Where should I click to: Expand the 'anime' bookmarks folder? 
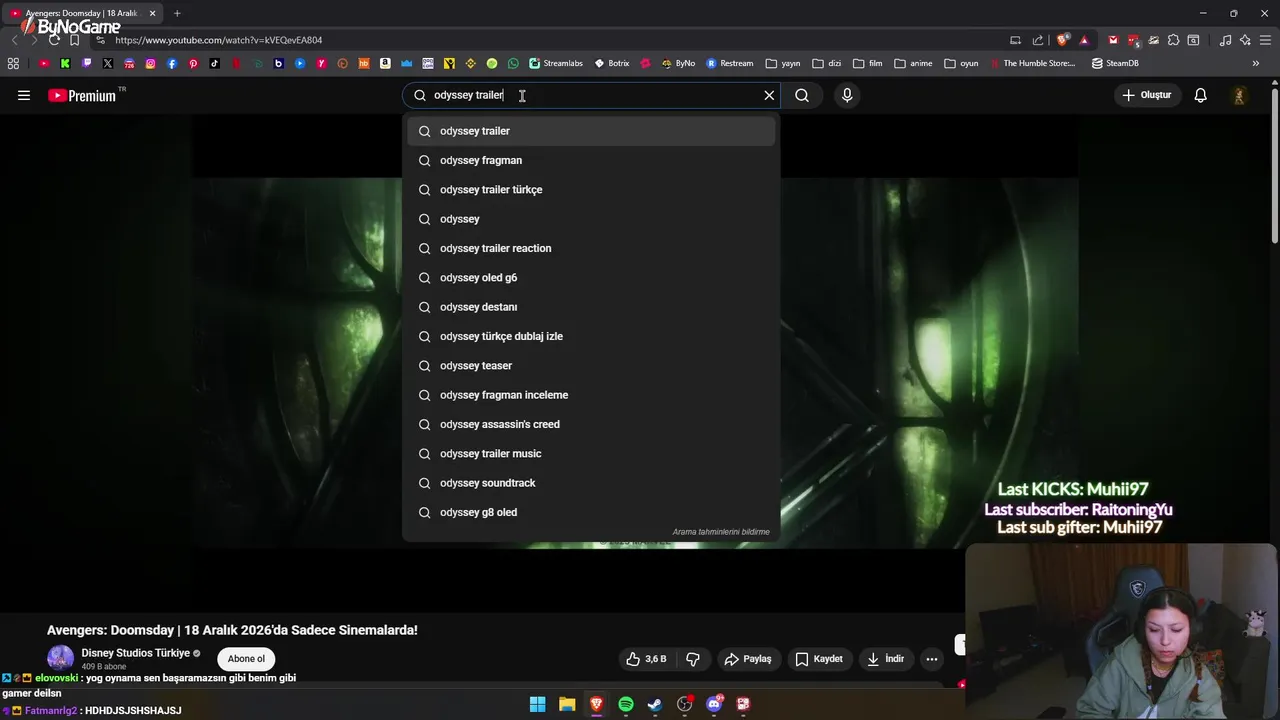(913, 63)
